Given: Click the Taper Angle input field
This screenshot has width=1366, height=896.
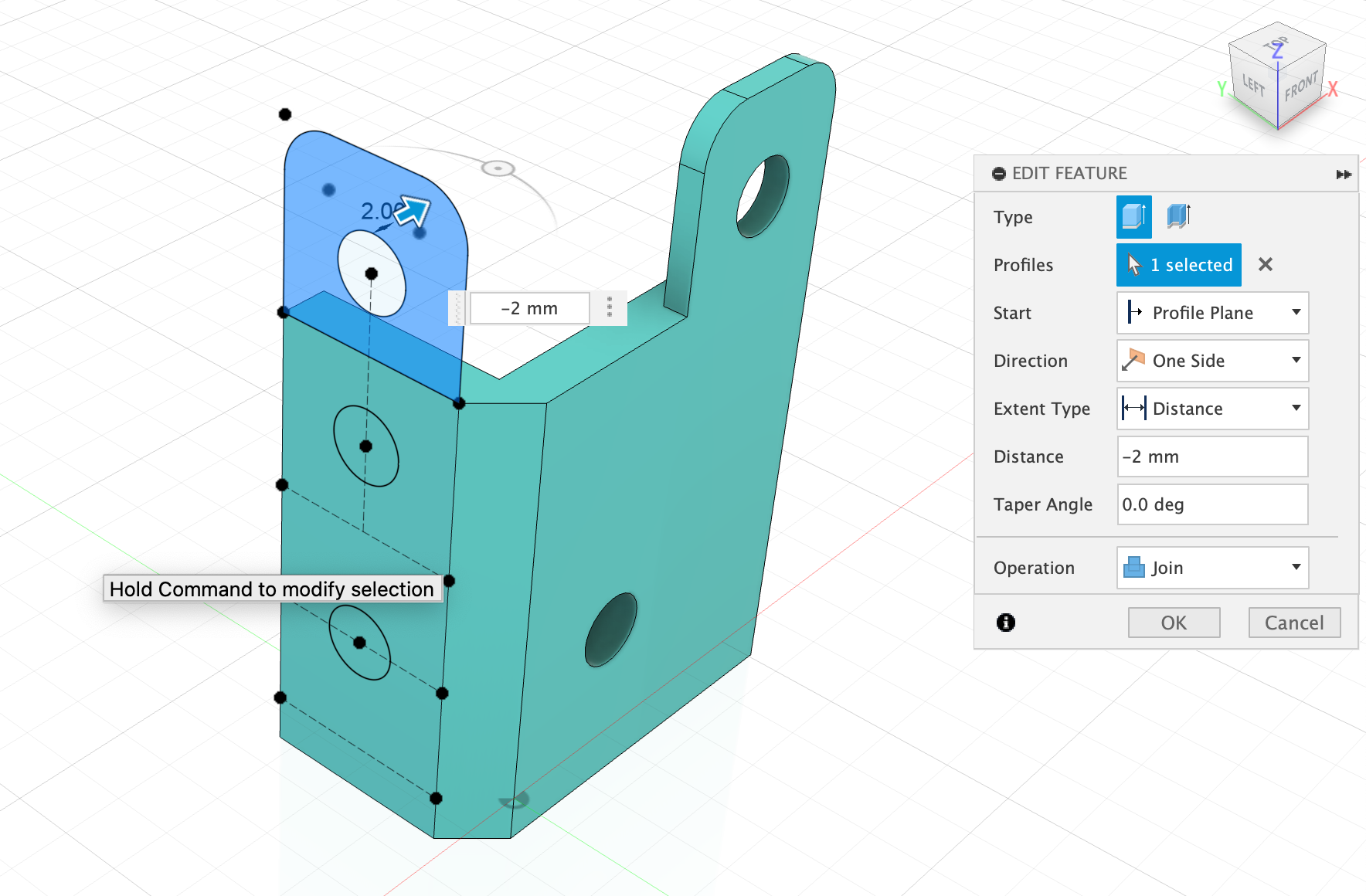Looking at the screenshot, I should click(1212, 504).
